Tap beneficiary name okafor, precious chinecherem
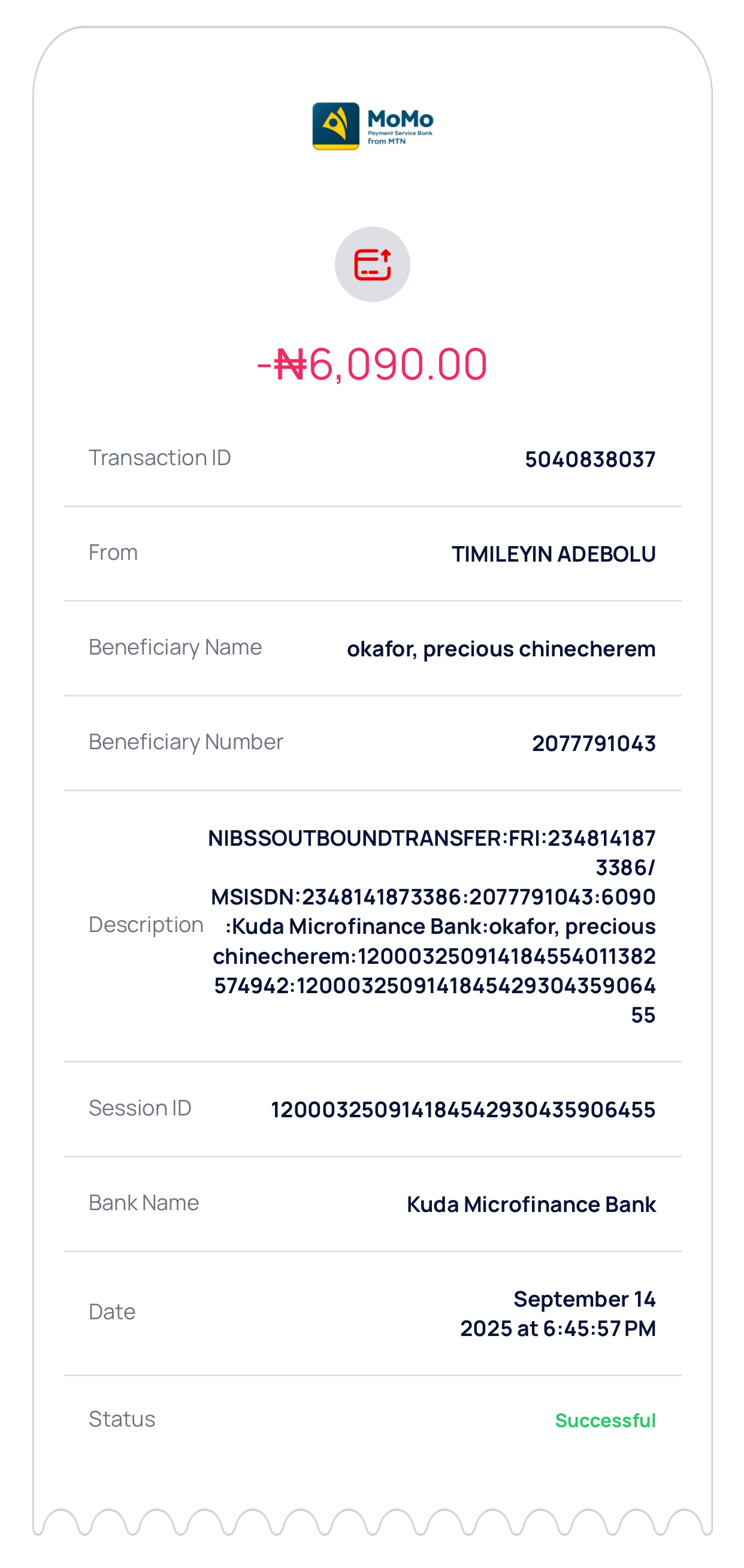 501,649
